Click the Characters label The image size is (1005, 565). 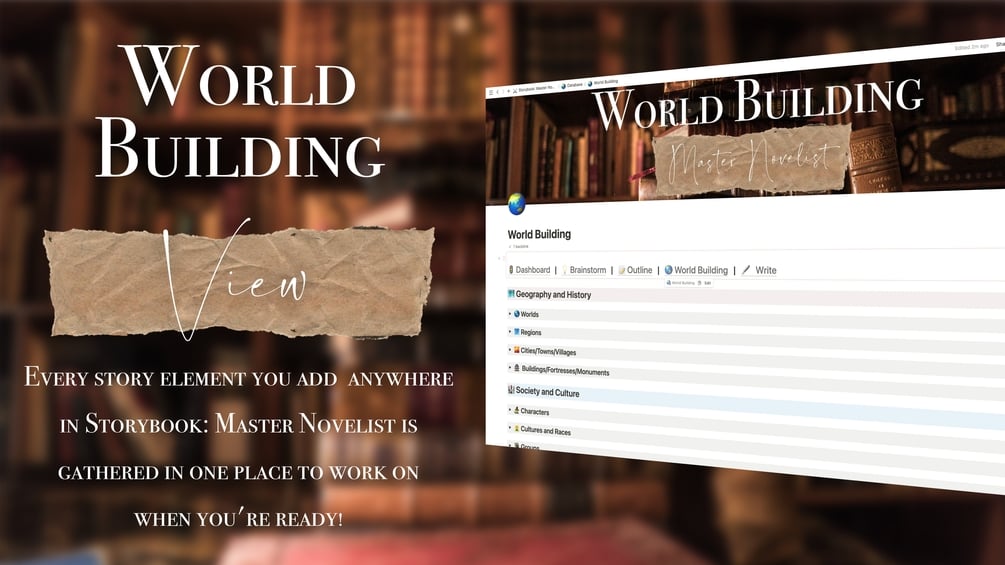click(535, 411)
